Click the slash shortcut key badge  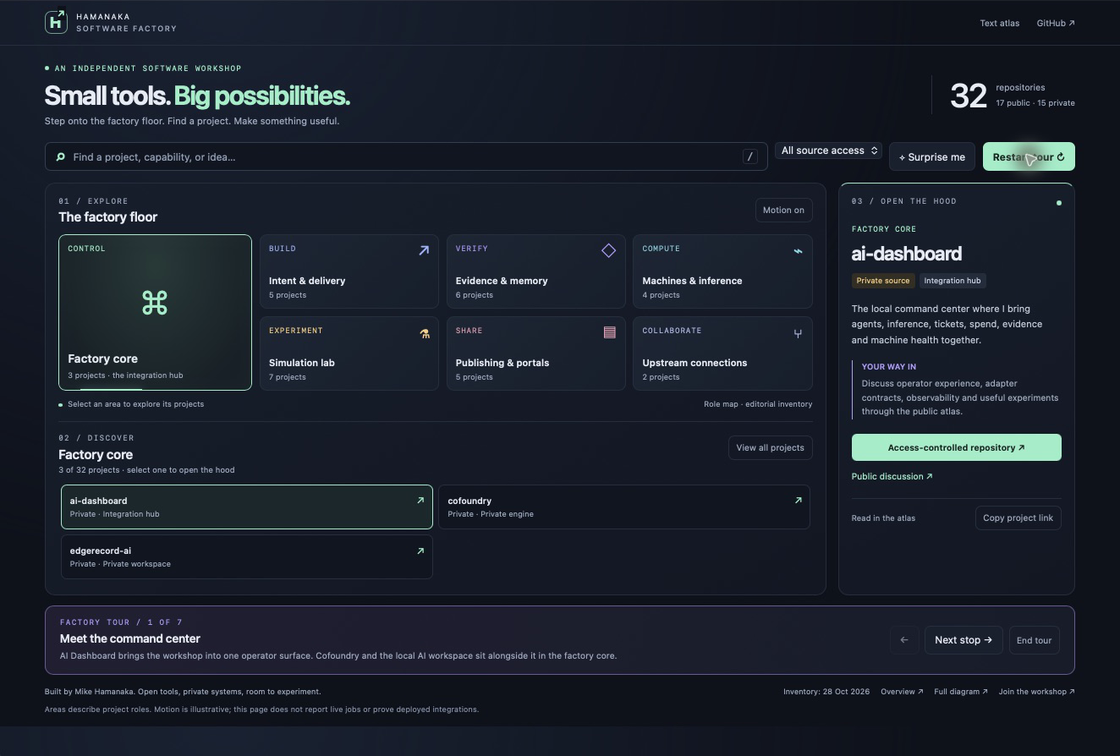click(x=750, y=156)
